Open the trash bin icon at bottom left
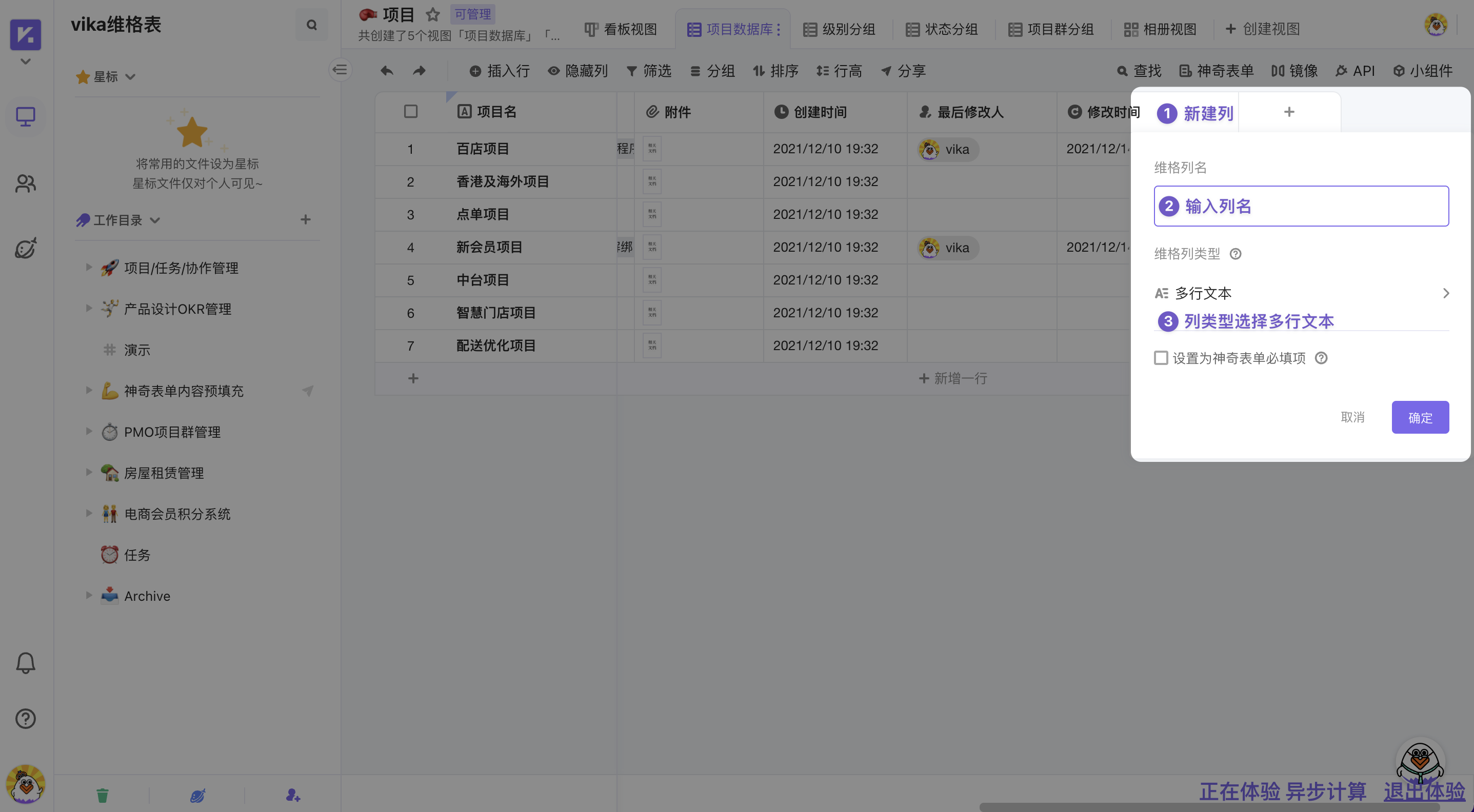The image size is (1474, 812). (102, 795)
